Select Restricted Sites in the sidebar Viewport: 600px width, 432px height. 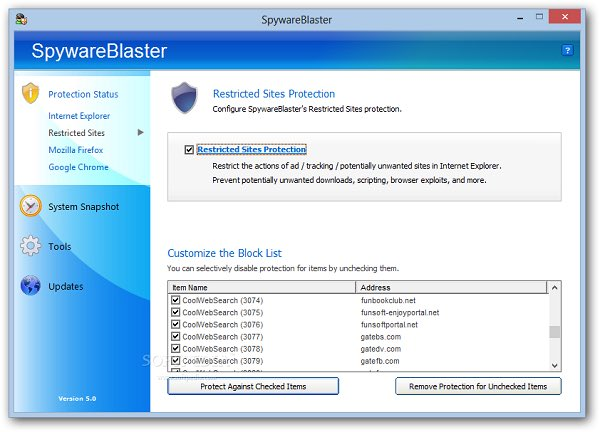tap(77, 133)
